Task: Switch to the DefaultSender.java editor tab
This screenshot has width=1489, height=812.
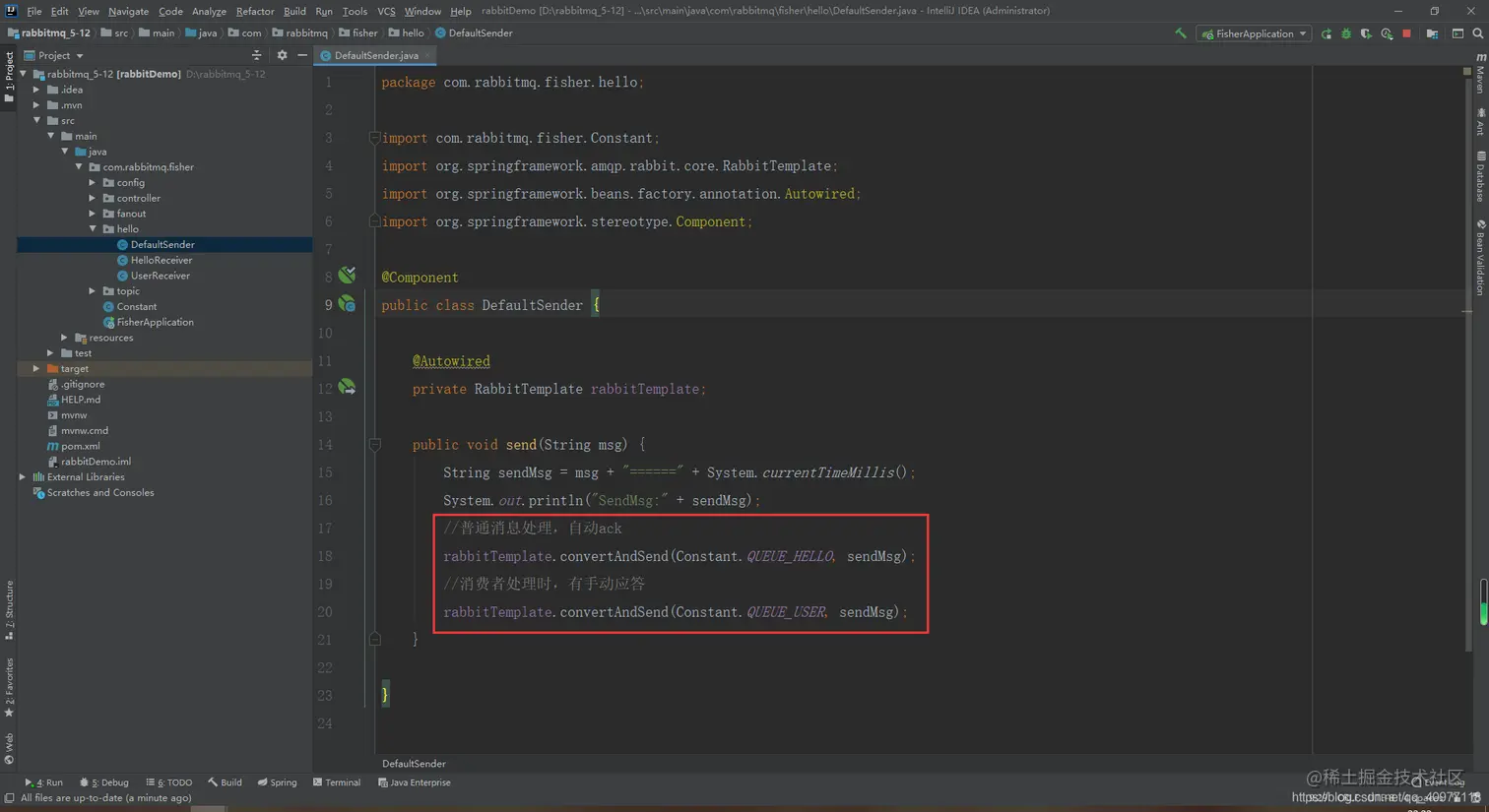Action: 375,55
